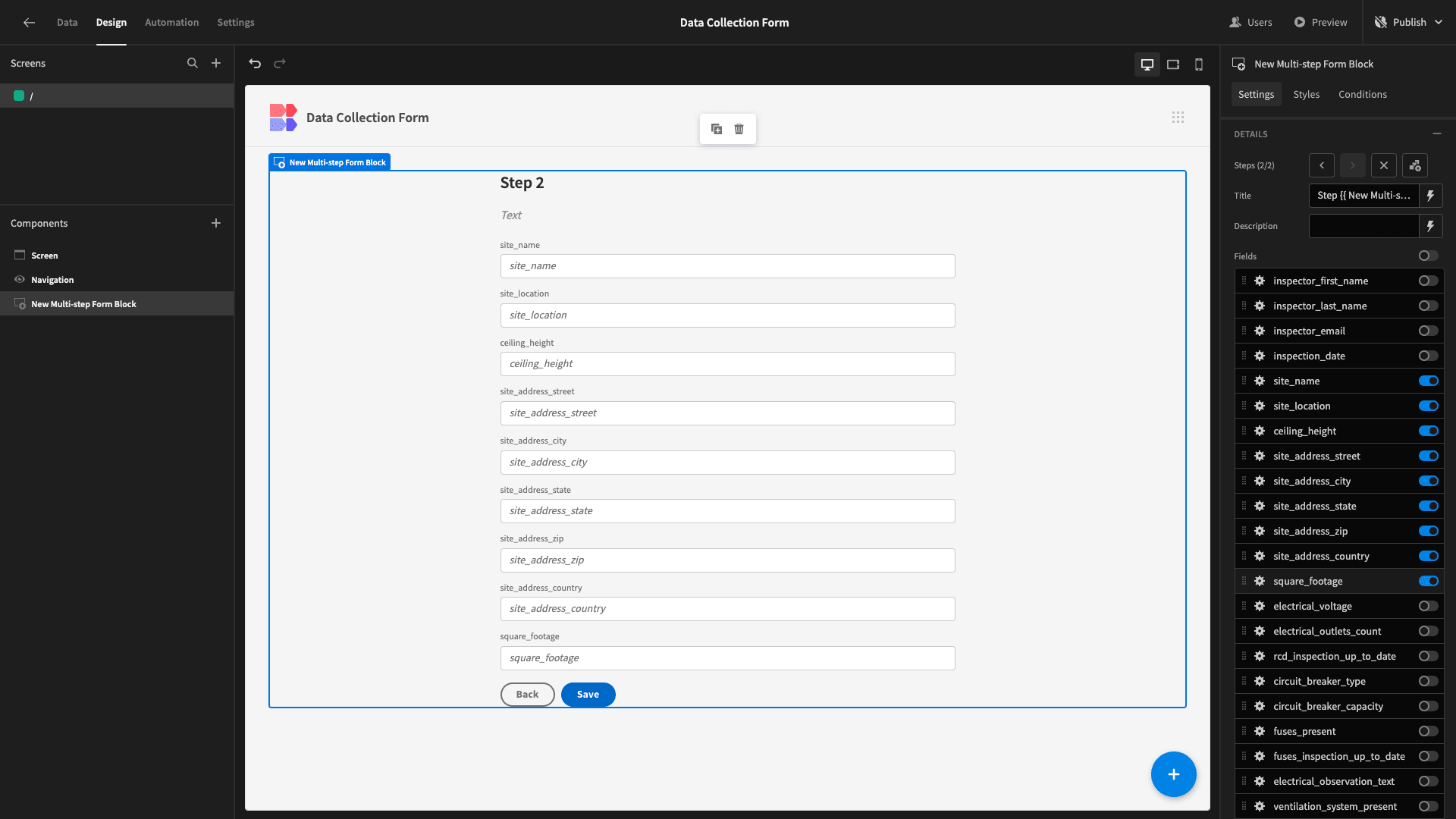Click the add step icon
Image resolution: width=1456 pixels, height=819 pixels.
[x=1415, y=165]
